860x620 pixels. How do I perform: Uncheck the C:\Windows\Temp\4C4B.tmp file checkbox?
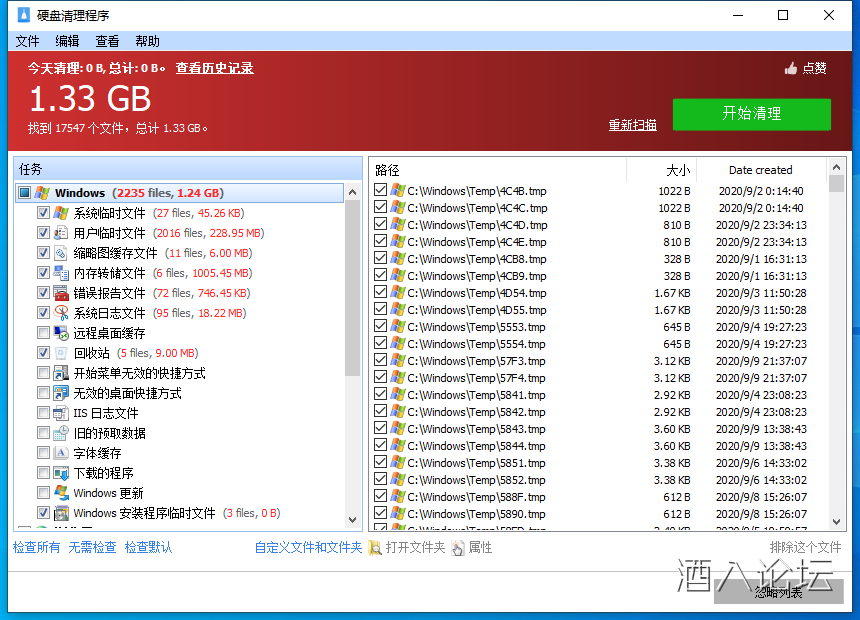[x=381, y=190]
